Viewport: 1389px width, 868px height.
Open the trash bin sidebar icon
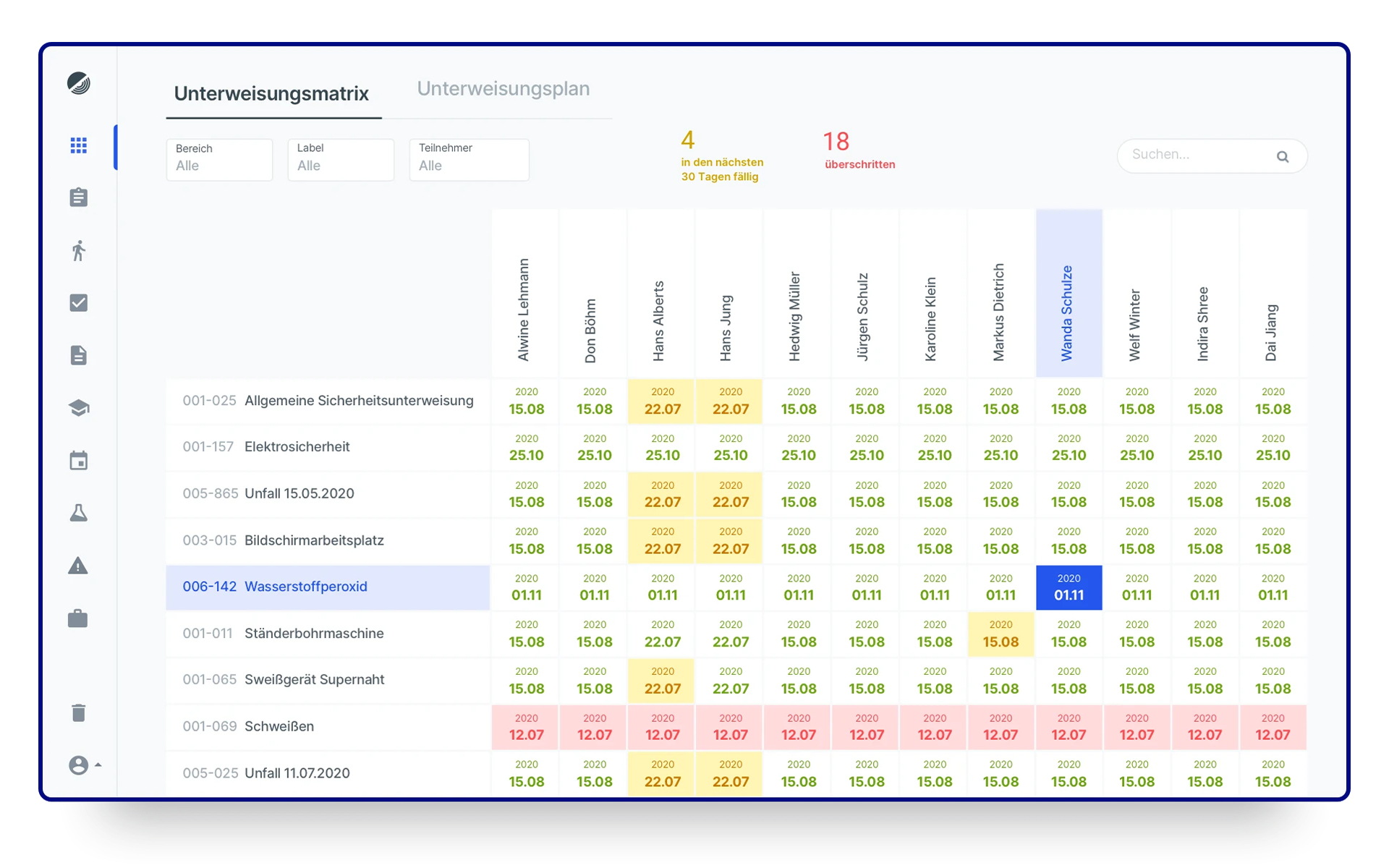[78, 713]
